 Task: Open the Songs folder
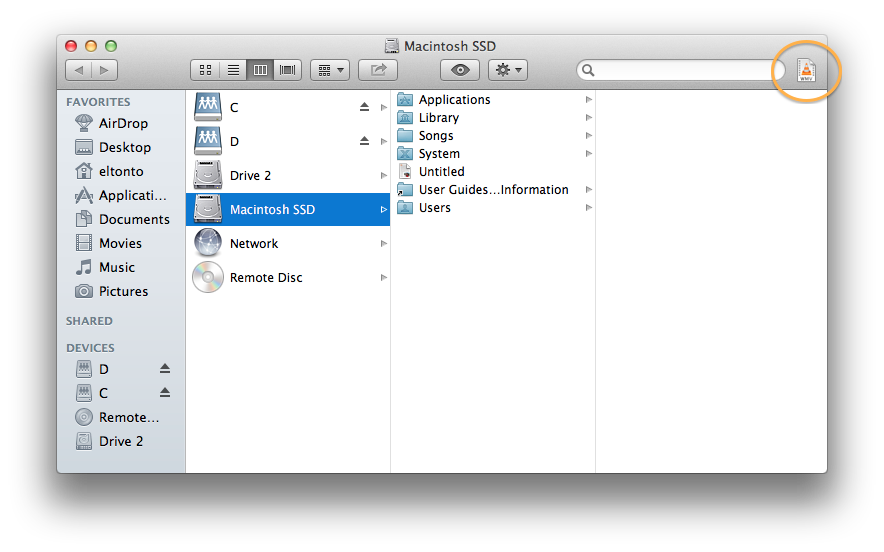click(x=493, y=136)
